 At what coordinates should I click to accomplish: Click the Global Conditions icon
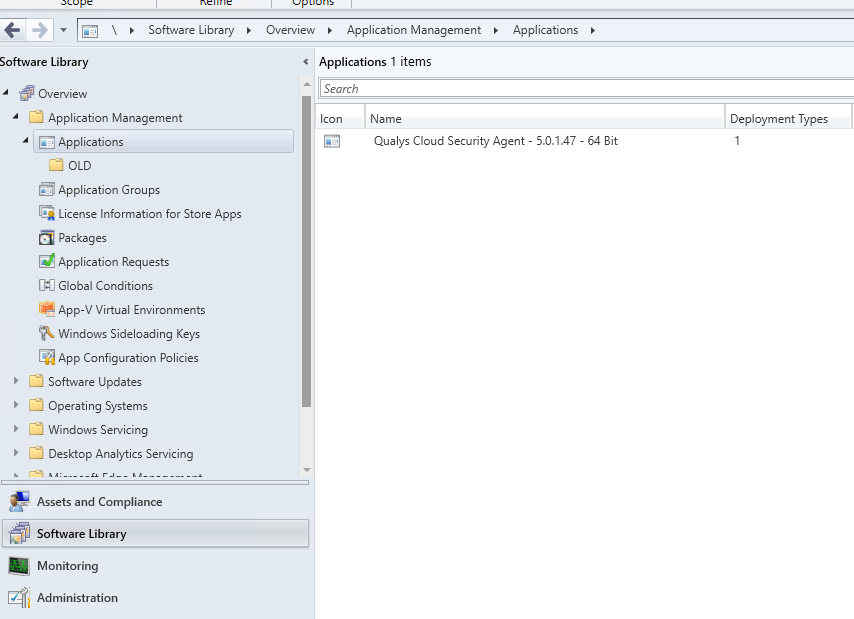coord(46,286)
